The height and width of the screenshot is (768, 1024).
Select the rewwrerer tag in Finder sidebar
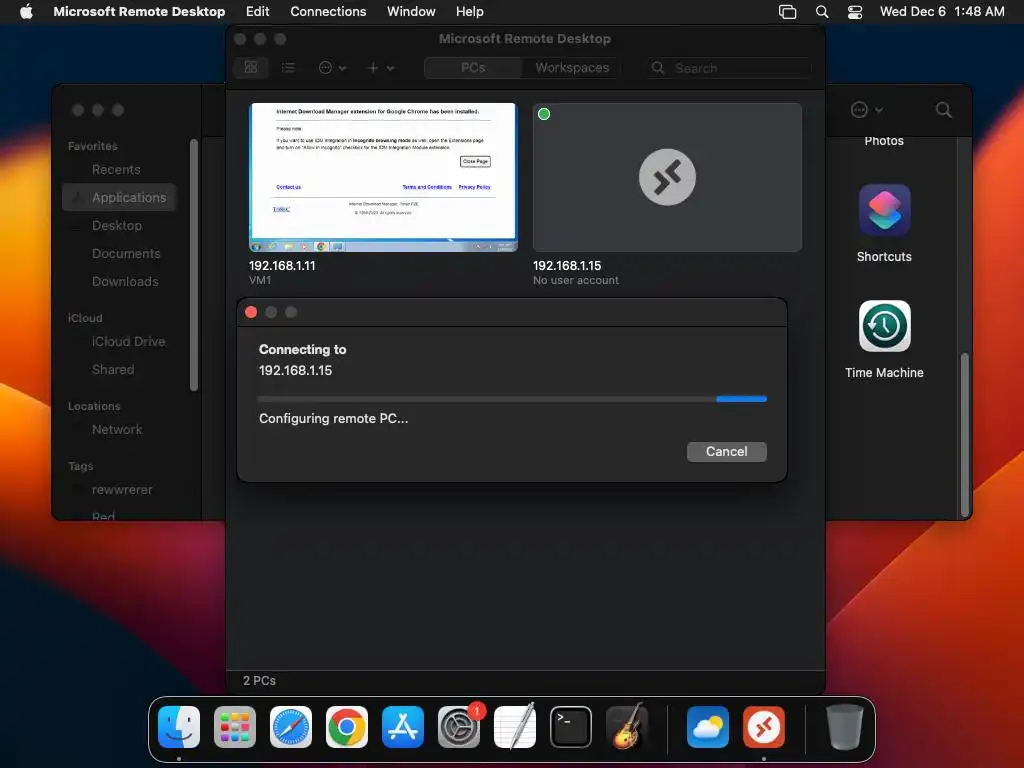[120, 490]
